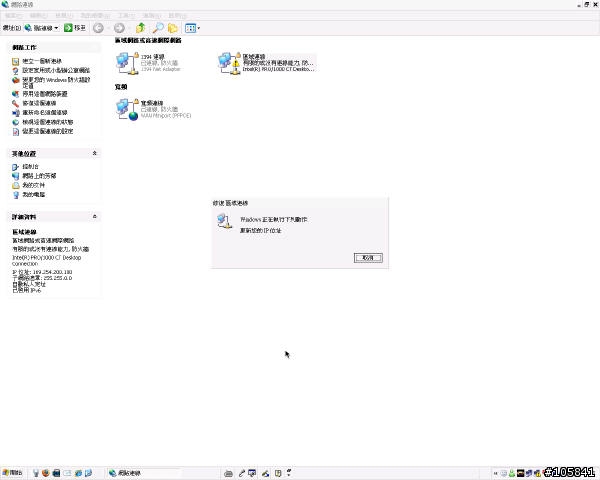Viewport: 600px width, 480px height.
Task: Click 'Set up home or small office network' link
Action: [x=56, y=70]
